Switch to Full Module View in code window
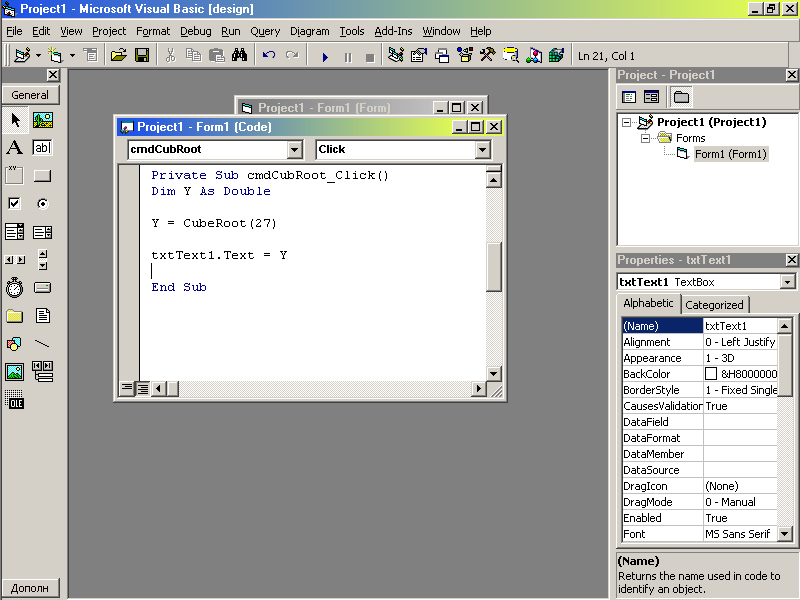Screen dimensions: 800x600 143,389
